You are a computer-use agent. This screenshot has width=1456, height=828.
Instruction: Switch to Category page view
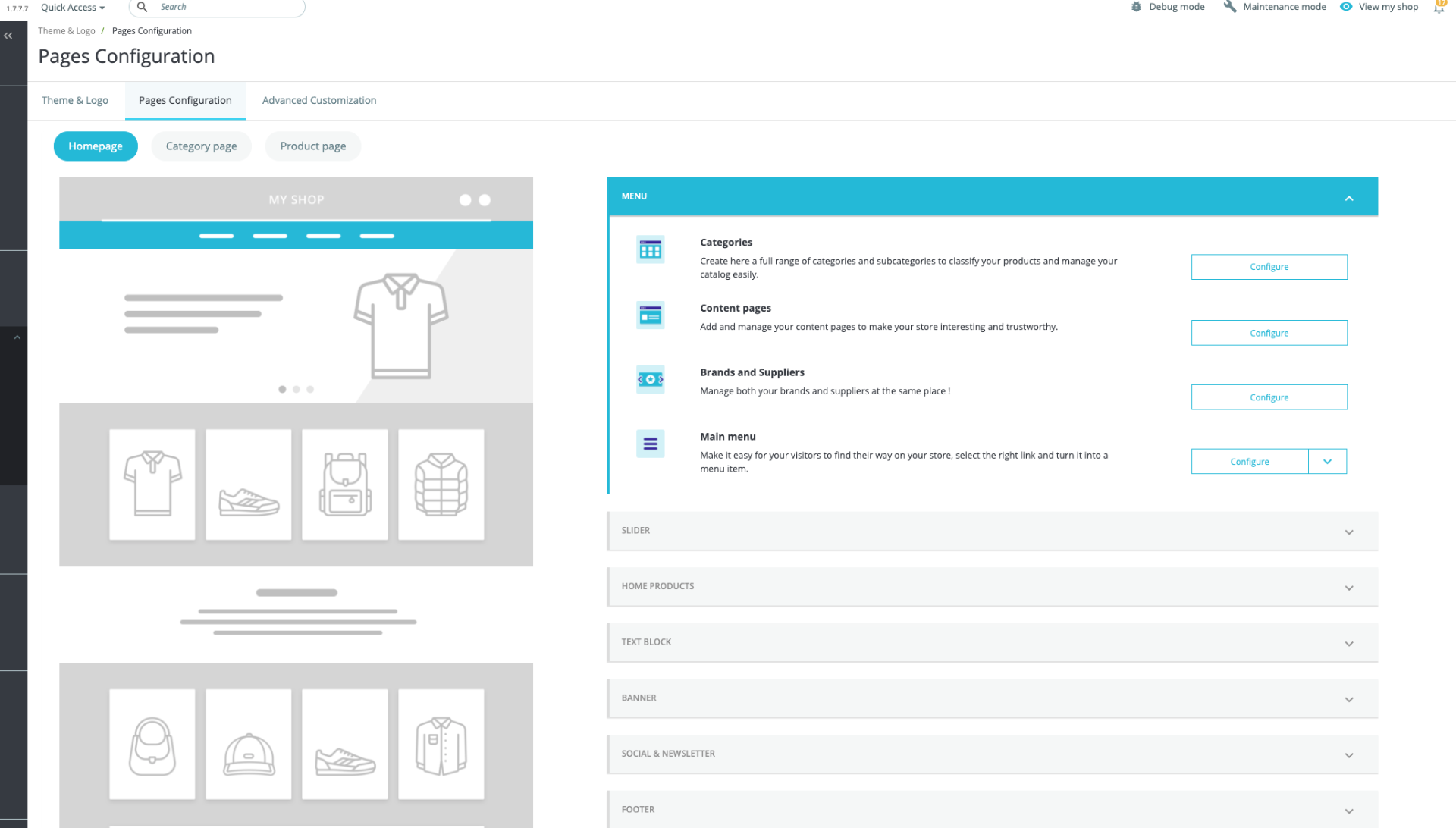point(201,146)
